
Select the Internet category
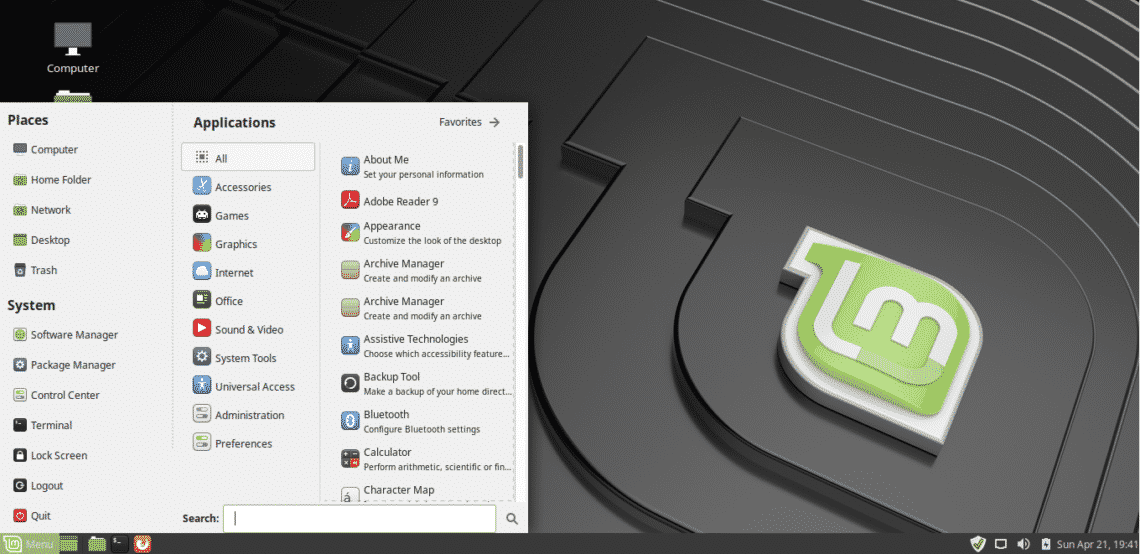point(234,272)
